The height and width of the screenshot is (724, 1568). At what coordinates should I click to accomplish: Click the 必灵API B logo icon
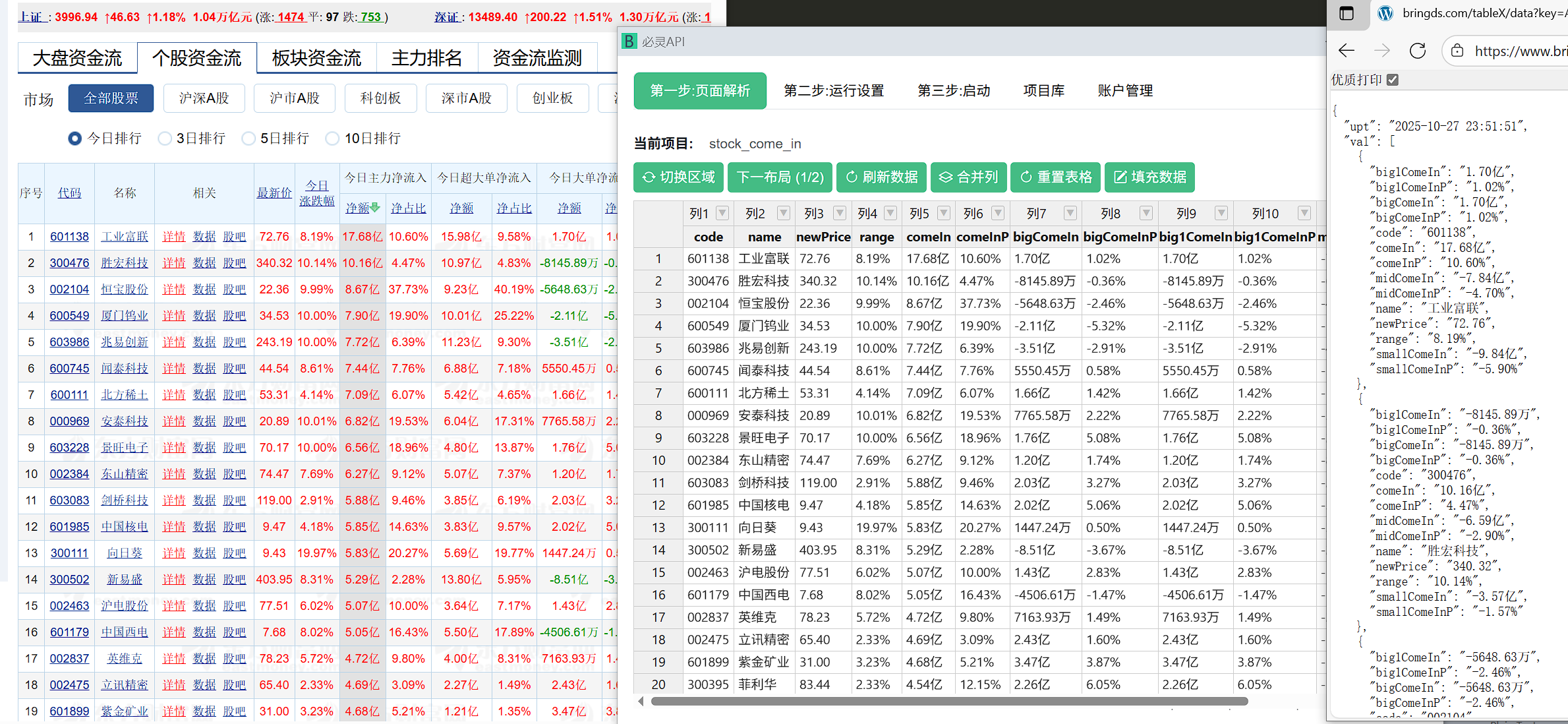tap(629, 41)
